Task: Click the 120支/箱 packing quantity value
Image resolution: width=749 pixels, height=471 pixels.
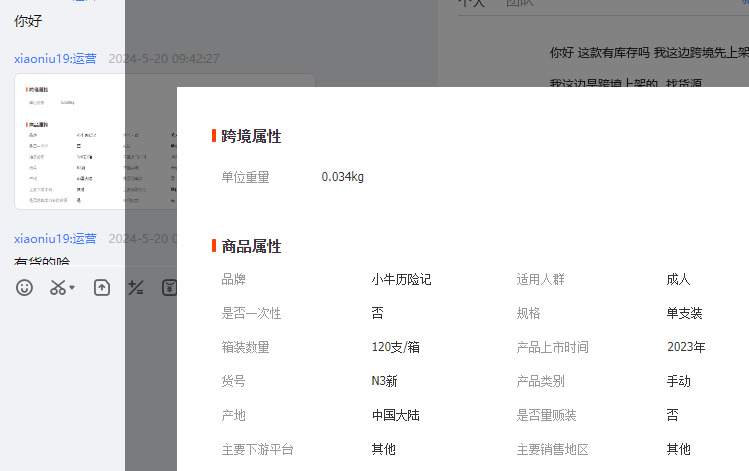Action: [x=395, y=347]
